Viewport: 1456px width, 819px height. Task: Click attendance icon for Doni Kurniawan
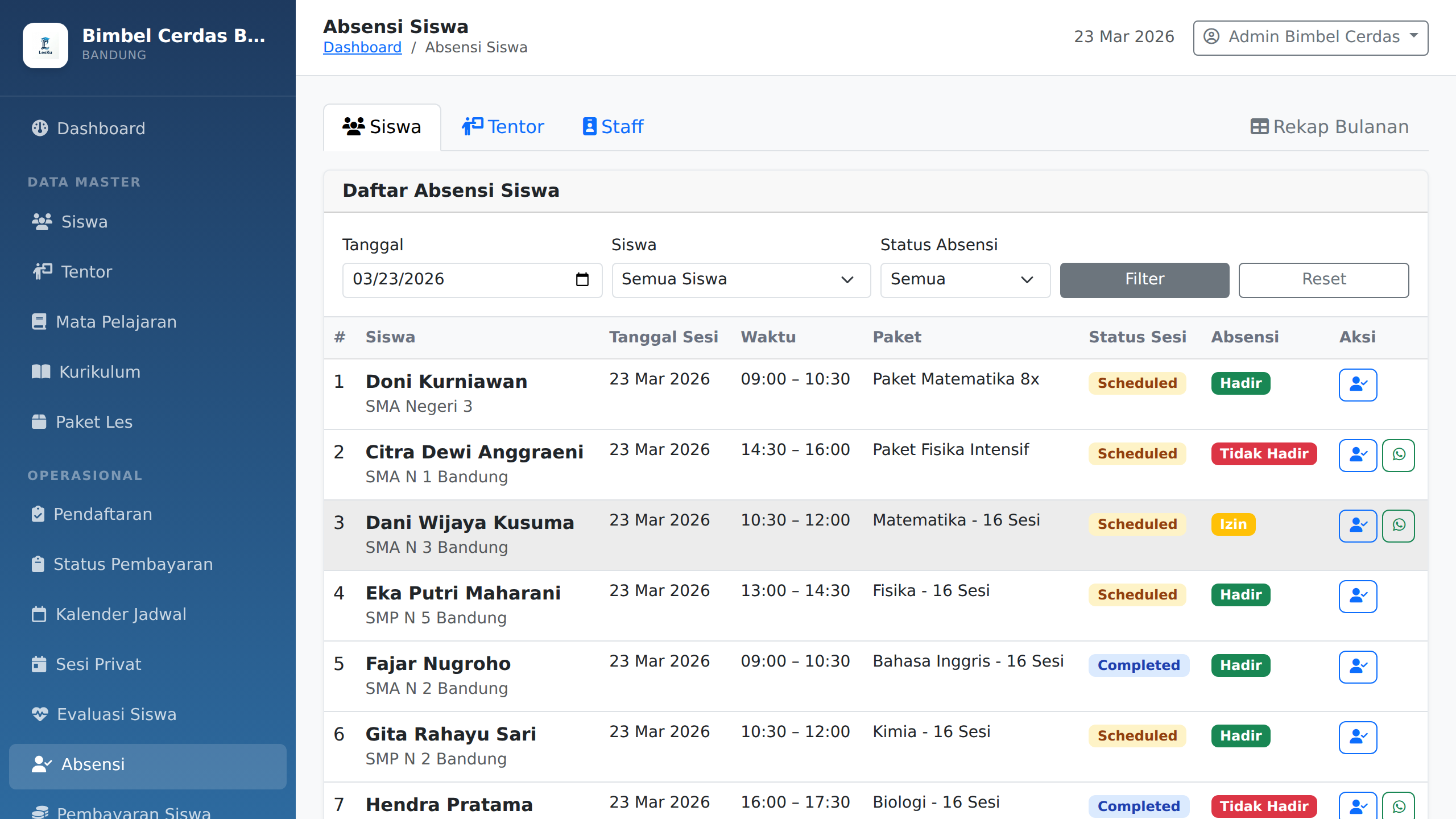click(x=1358, y=385)
